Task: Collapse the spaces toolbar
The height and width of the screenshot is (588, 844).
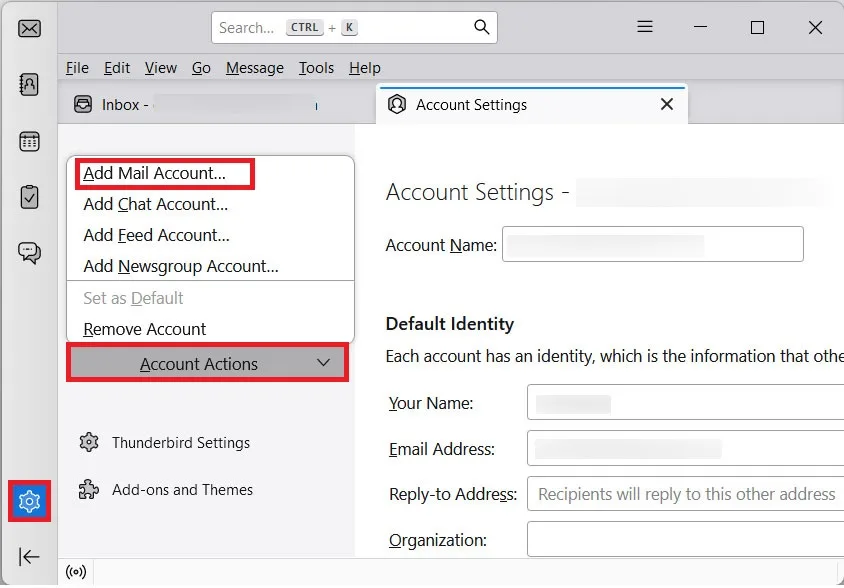Action: coord(28,557)
